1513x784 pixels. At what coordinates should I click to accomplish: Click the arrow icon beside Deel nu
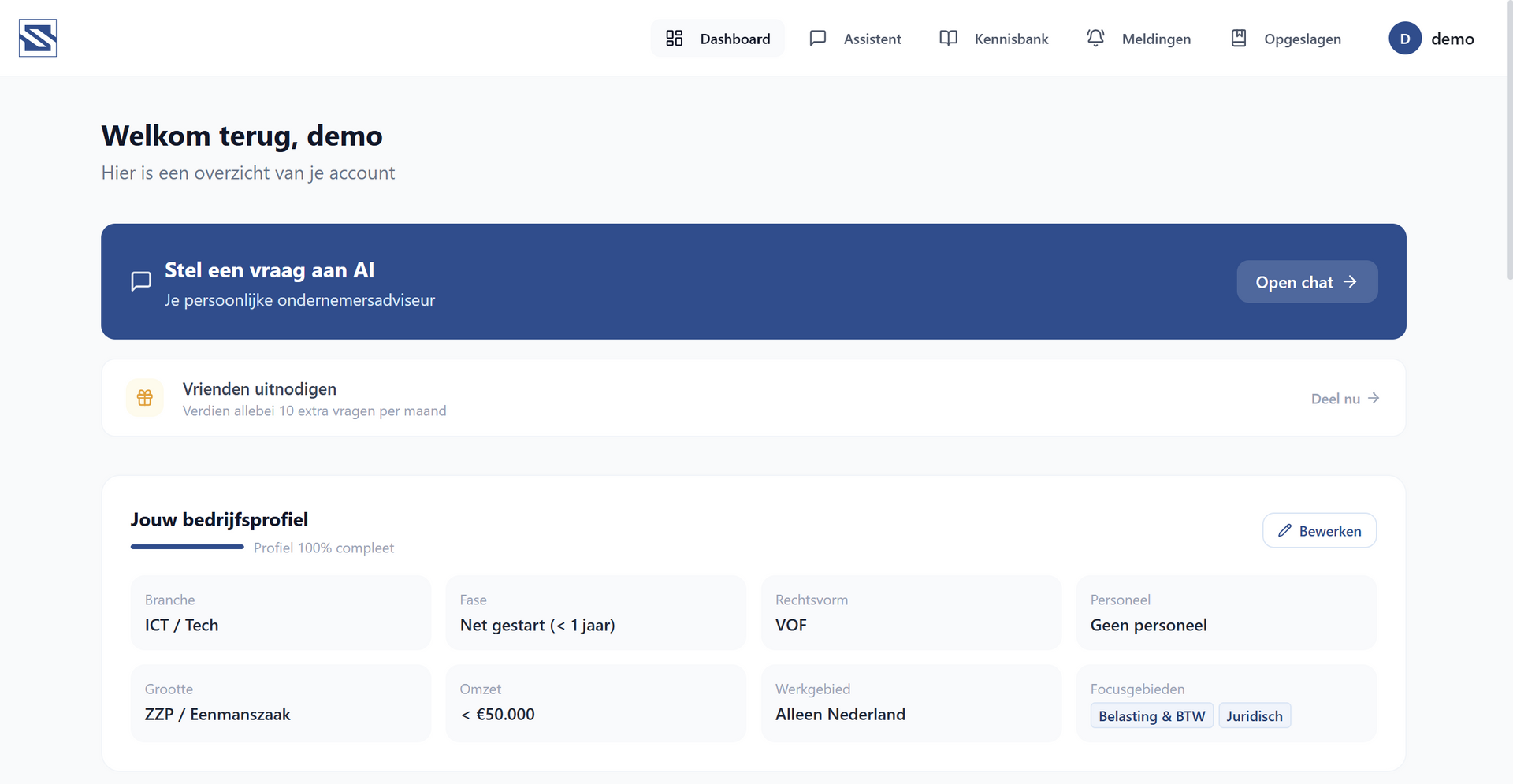coord(1374,398)
